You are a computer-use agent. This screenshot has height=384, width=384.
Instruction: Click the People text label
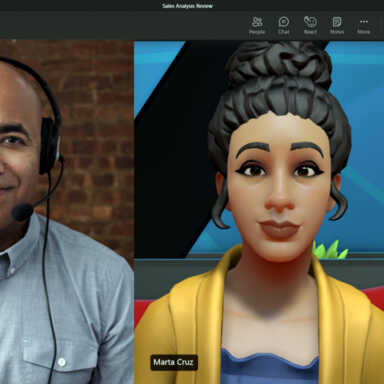257,32
